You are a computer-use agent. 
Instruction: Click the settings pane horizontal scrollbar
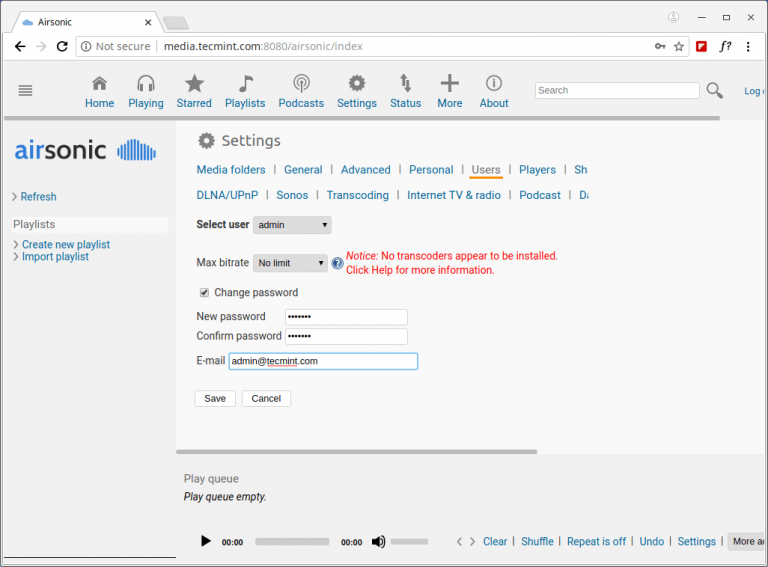(x=357, y=452)
